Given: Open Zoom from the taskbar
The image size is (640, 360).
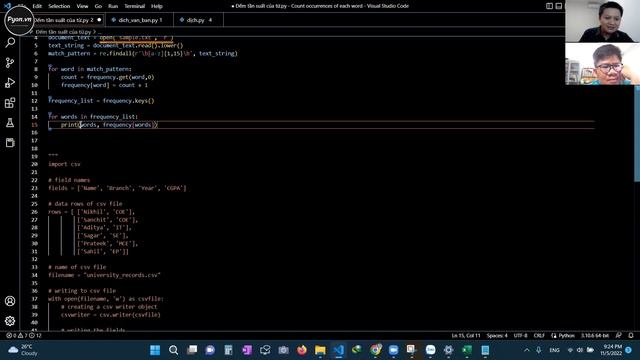Looking at the screenshot, I should pyautogui.click(x=393, y=350).
